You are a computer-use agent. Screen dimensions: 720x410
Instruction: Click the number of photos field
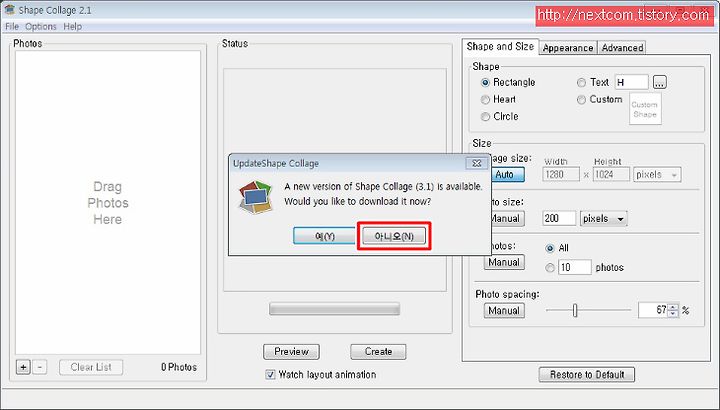[574, 267]
